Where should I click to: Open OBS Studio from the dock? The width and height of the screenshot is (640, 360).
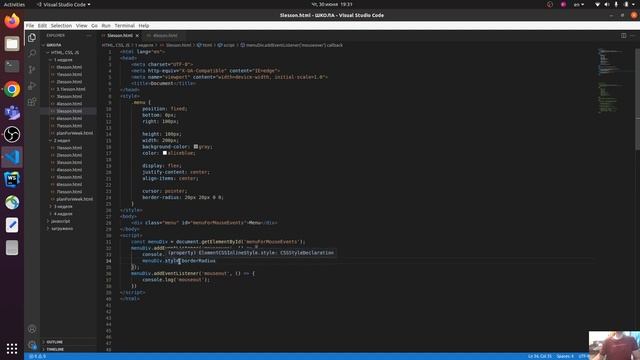(12, 134)
